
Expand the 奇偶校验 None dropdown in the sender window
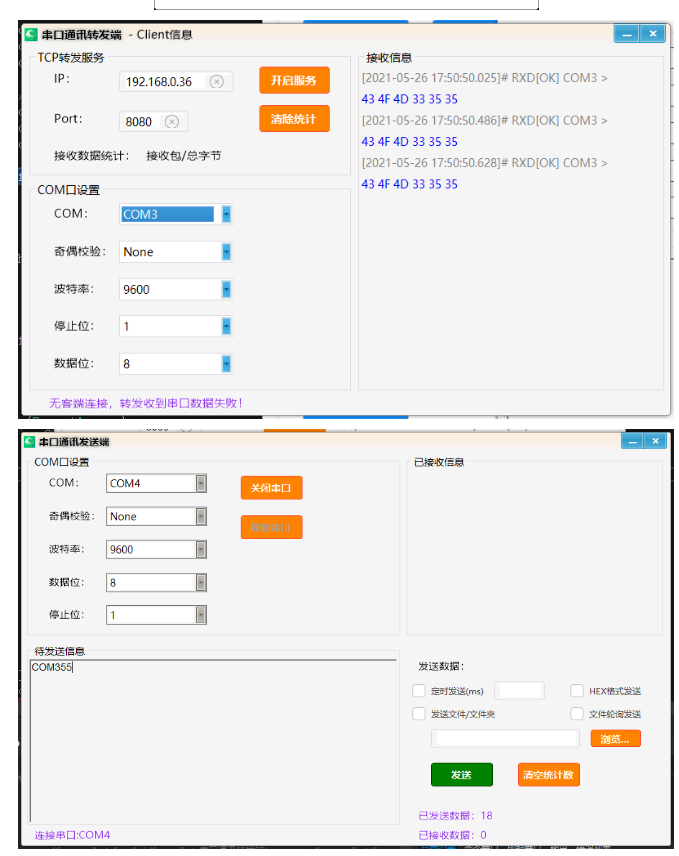tap(201, 516)
